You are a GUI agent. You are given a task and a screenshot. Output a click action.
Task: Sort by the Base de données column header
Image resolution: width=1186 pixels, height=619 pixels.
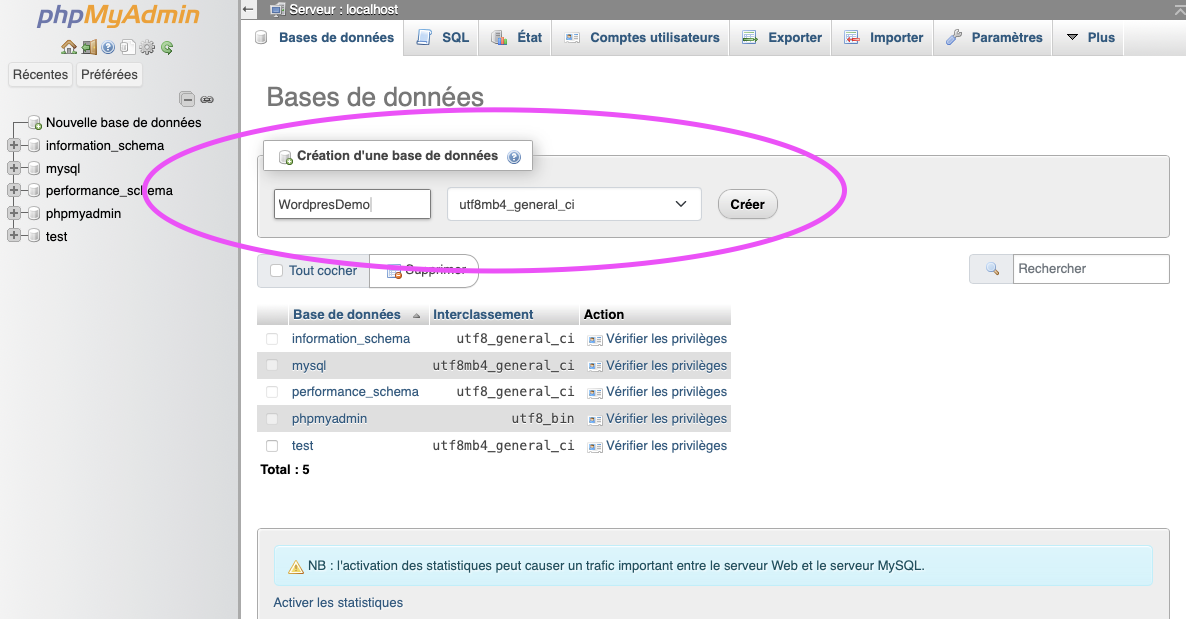[x=346, y=314]
